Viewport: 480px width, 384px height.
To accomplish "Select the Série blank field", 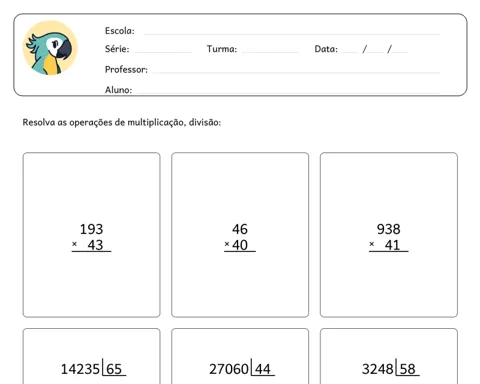I will (x=162, y=52).
